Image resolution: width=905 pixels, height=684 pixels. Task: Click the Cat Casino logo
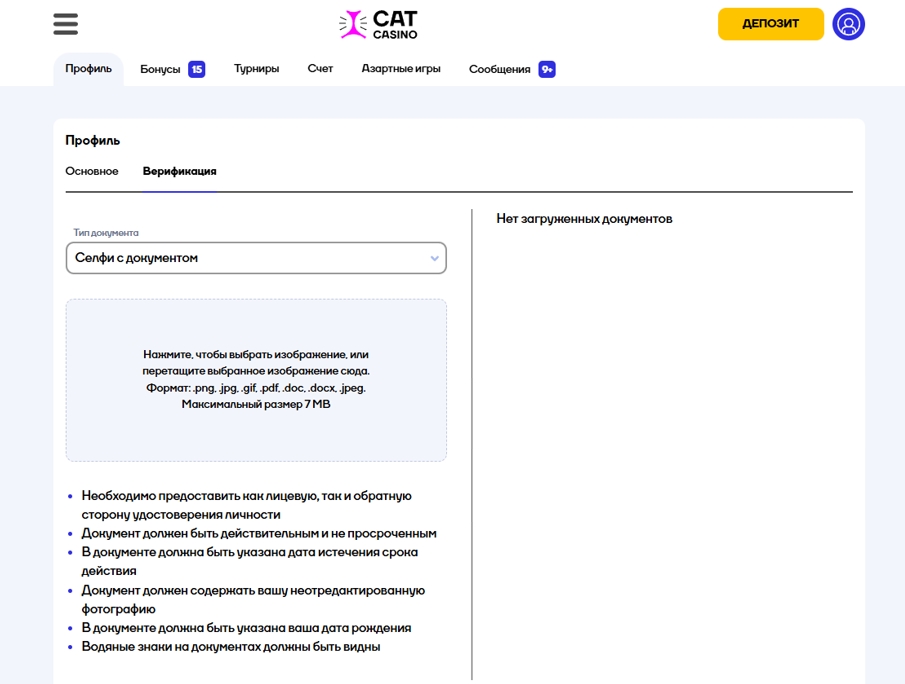(x=378, y=25)
